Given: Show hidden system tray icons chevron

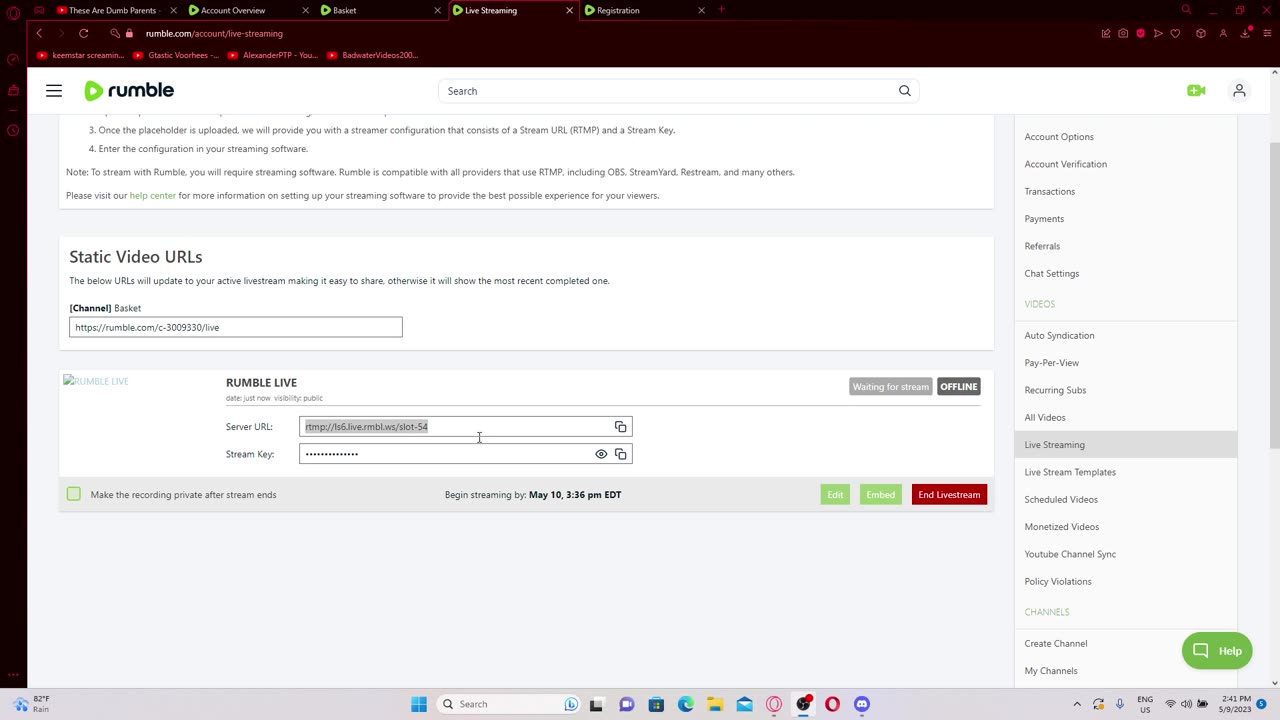Looking at the screenshot, I should tap(1077, 704).
